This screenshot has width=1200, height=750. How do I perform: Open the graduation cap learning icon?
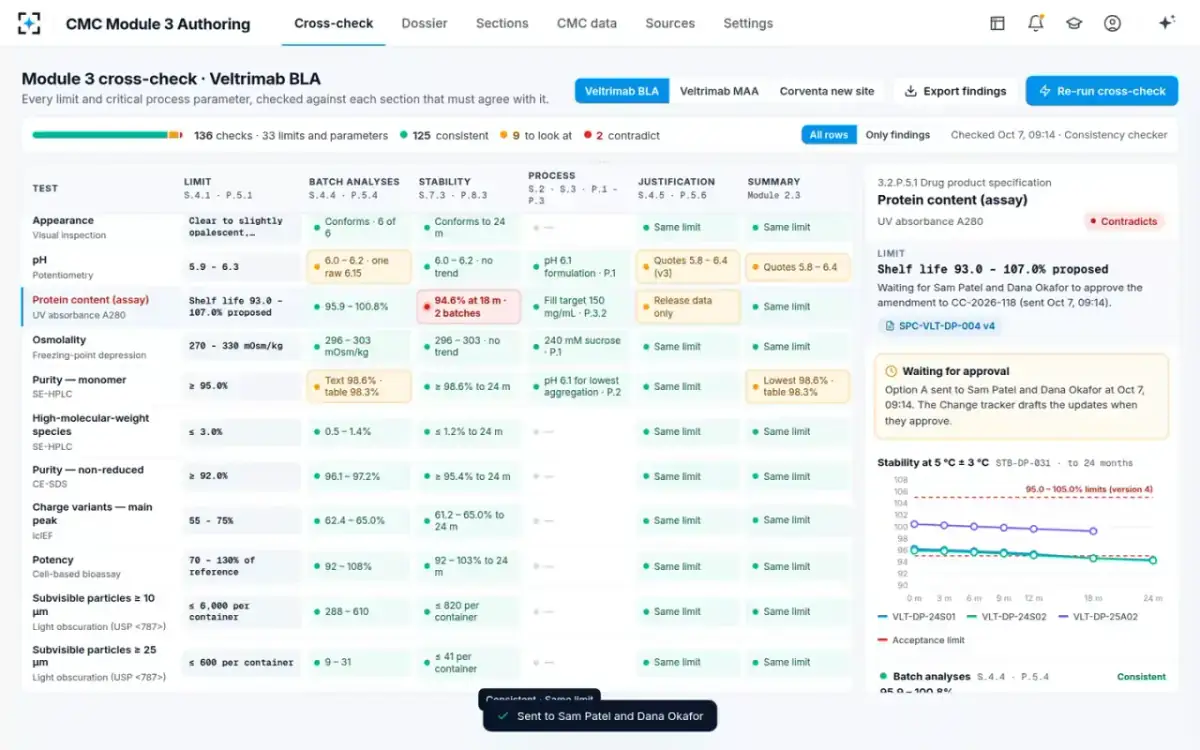click(x=1074, y=23)
